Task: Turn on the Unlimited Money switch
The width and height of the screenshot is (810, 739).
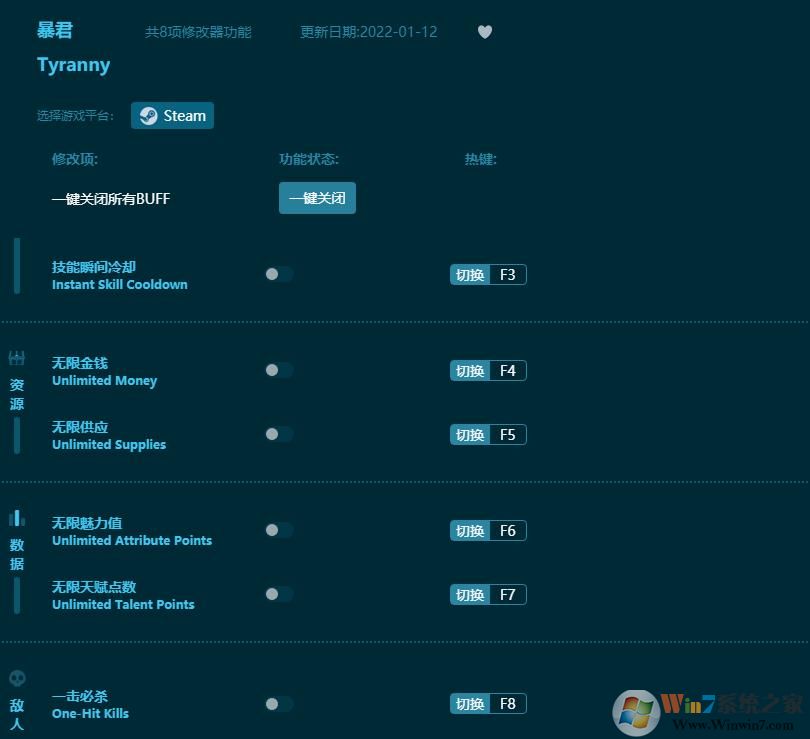Action: click(278, 370)
